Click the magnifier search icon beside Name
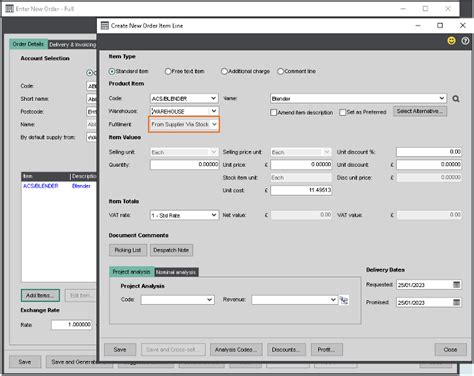The image size is (474, 376). [456, 99]
